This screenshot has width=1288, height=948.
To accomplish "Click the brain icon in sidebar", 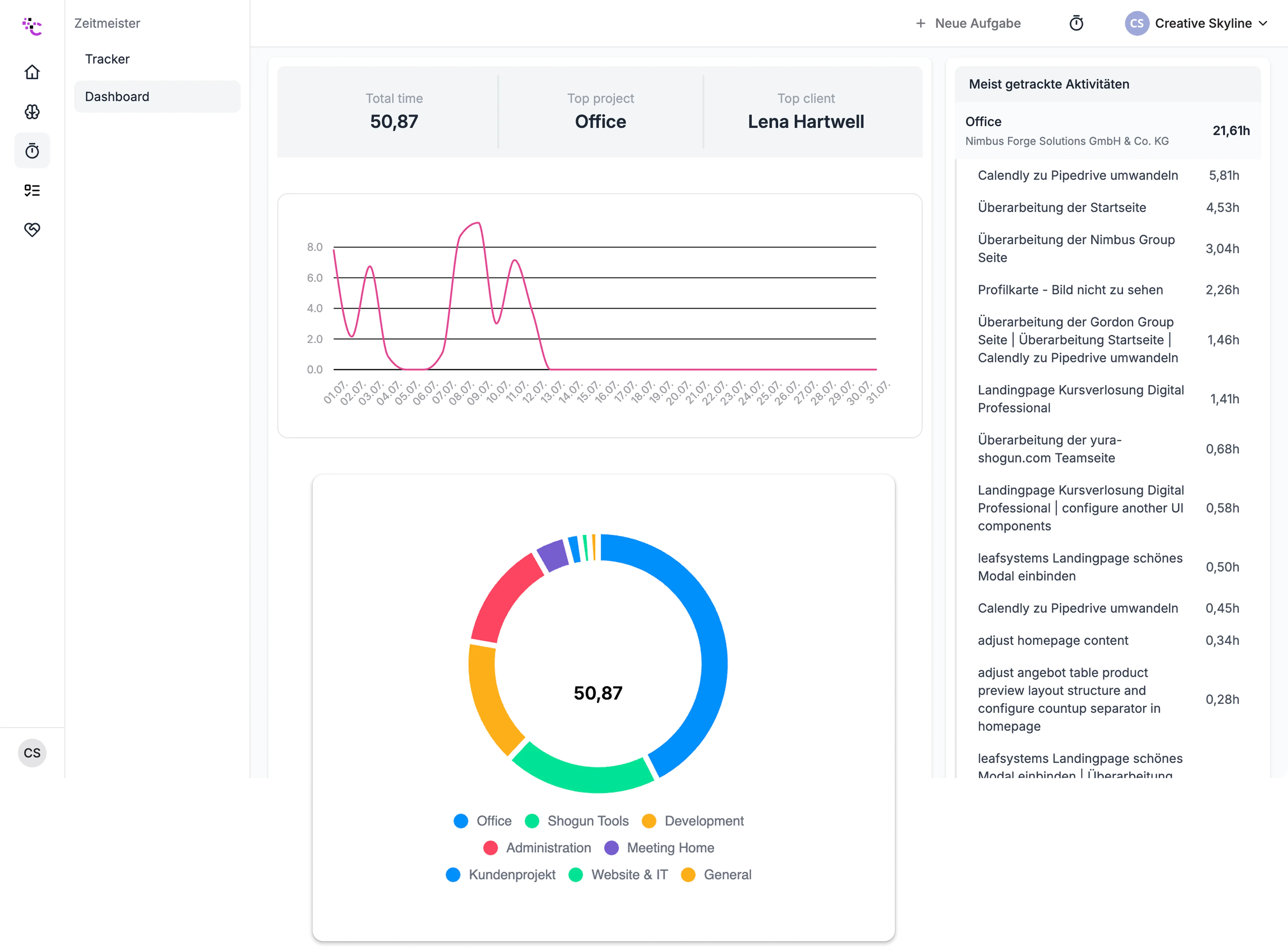I will point(32,112).
